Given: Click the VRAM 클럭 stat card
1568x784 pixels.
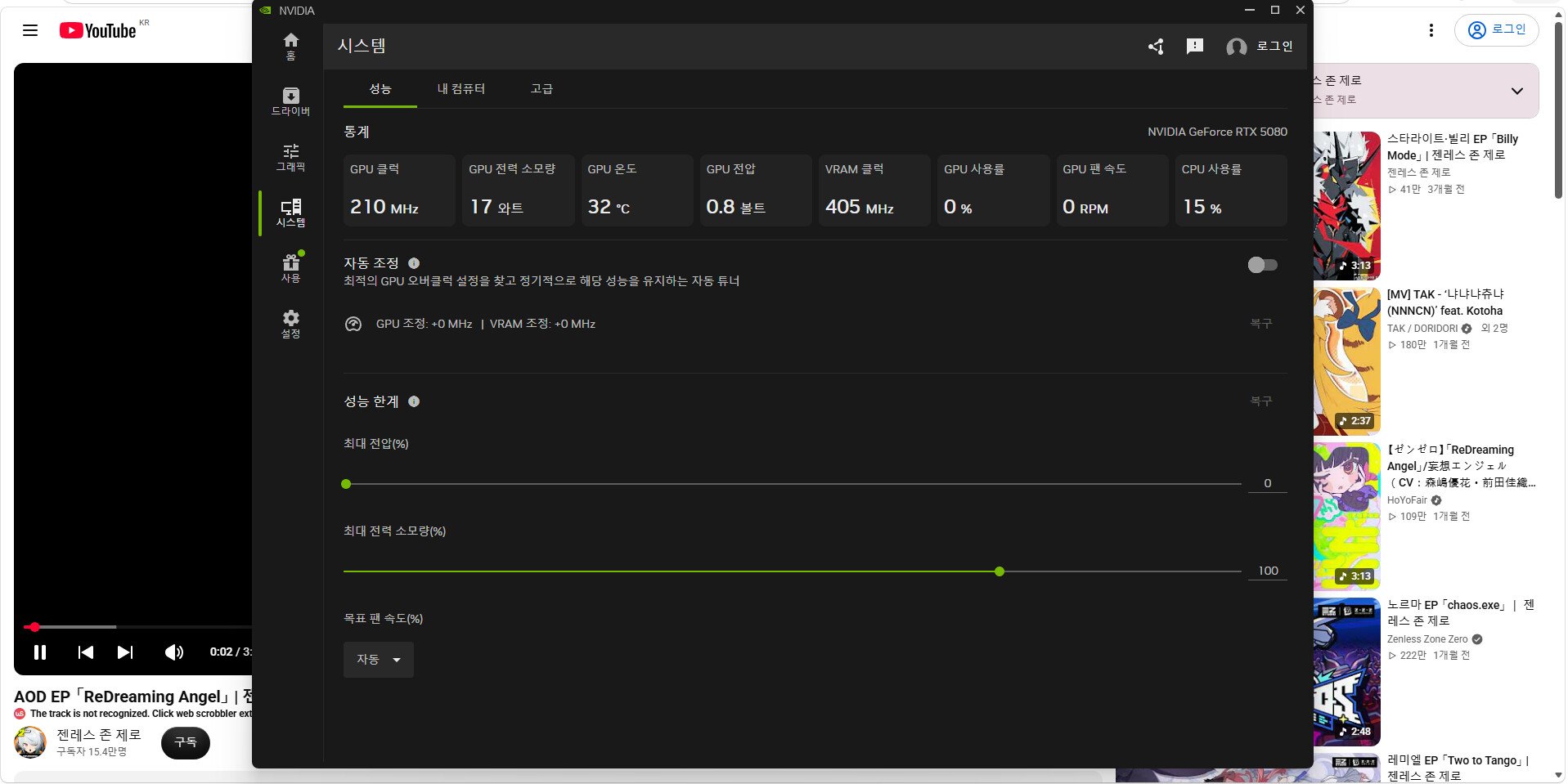Looking at the screenshot, I should coord(874,190).
